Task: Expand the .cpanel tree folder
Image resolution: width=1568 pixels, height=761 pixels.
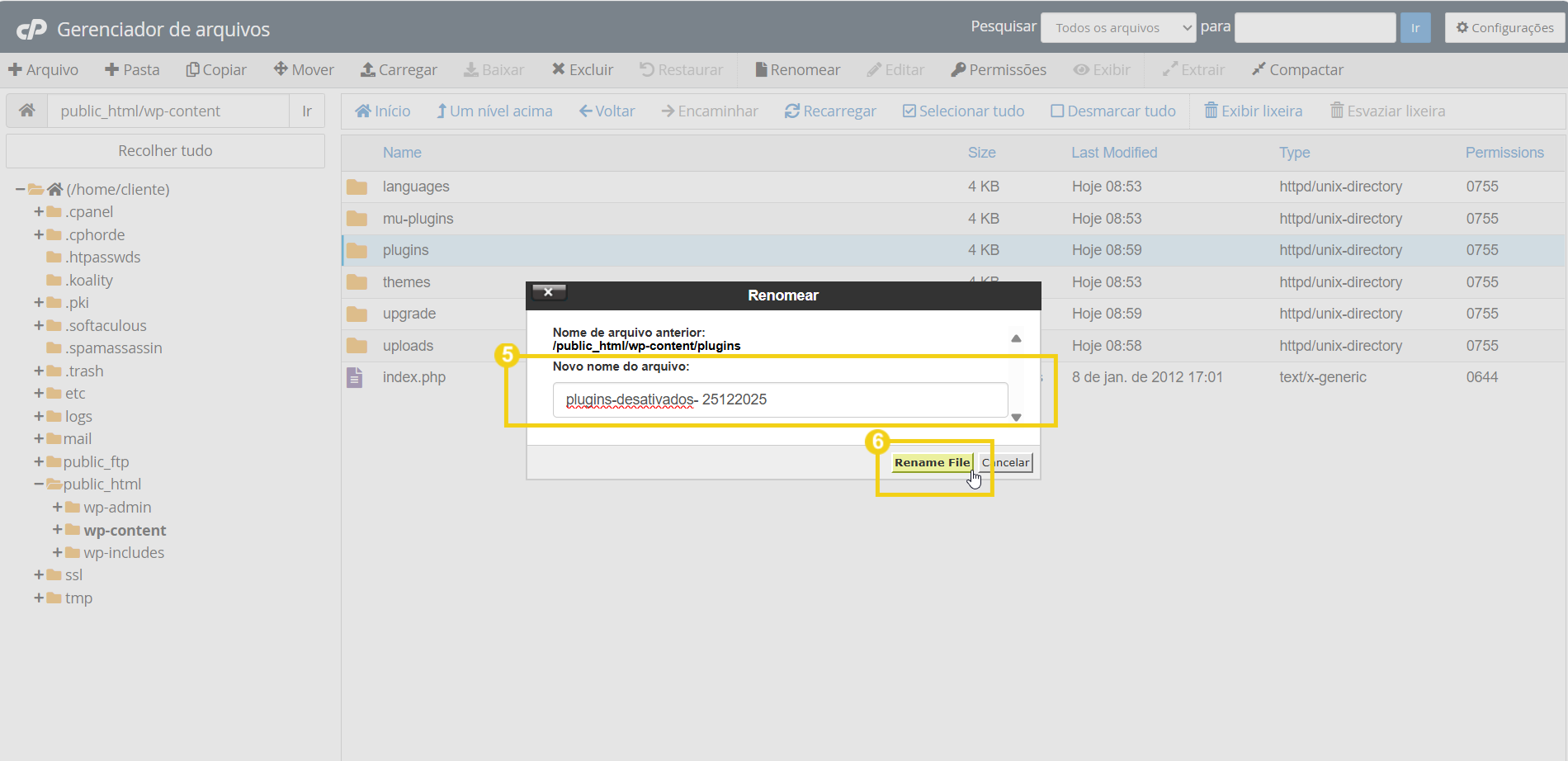Action: [x=38, y=212]
